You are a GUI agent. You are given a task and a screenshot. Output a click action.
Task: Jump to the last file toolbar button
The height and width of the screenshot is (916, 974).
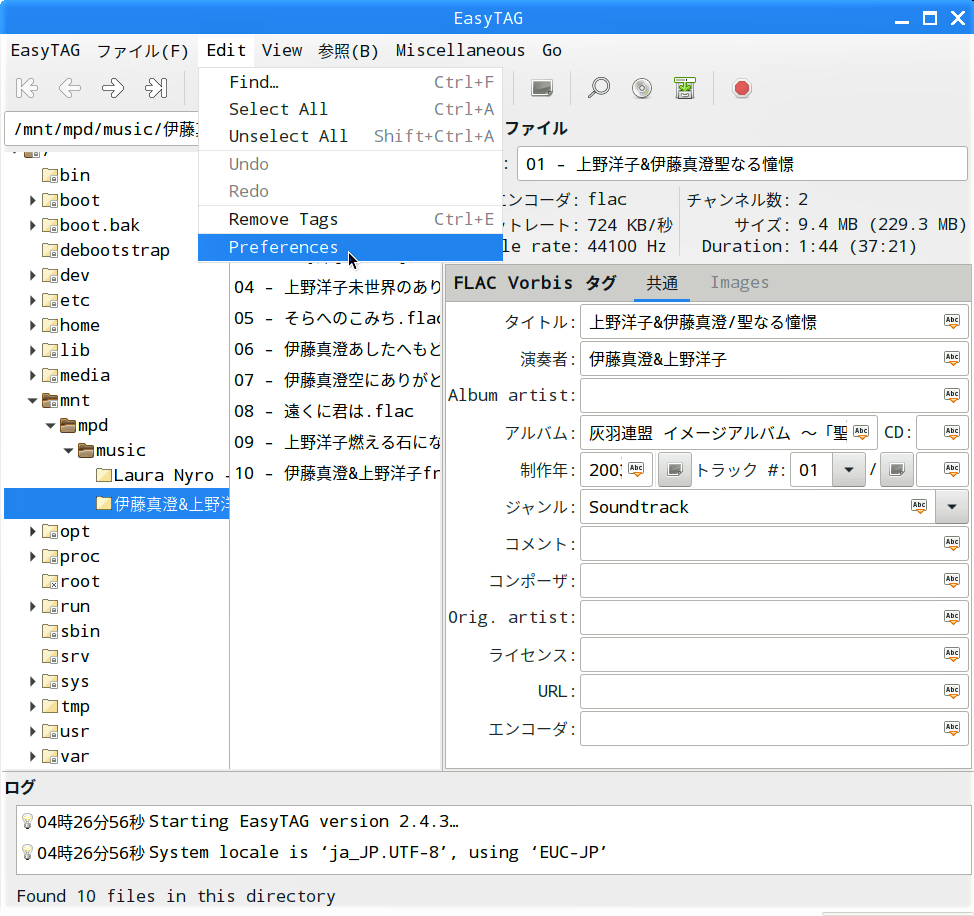[156, 88]
